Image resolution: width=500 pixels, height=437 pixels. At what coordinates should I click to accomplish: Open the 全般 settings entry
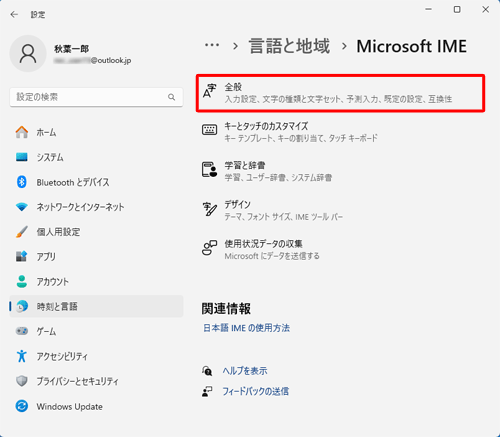340,93
